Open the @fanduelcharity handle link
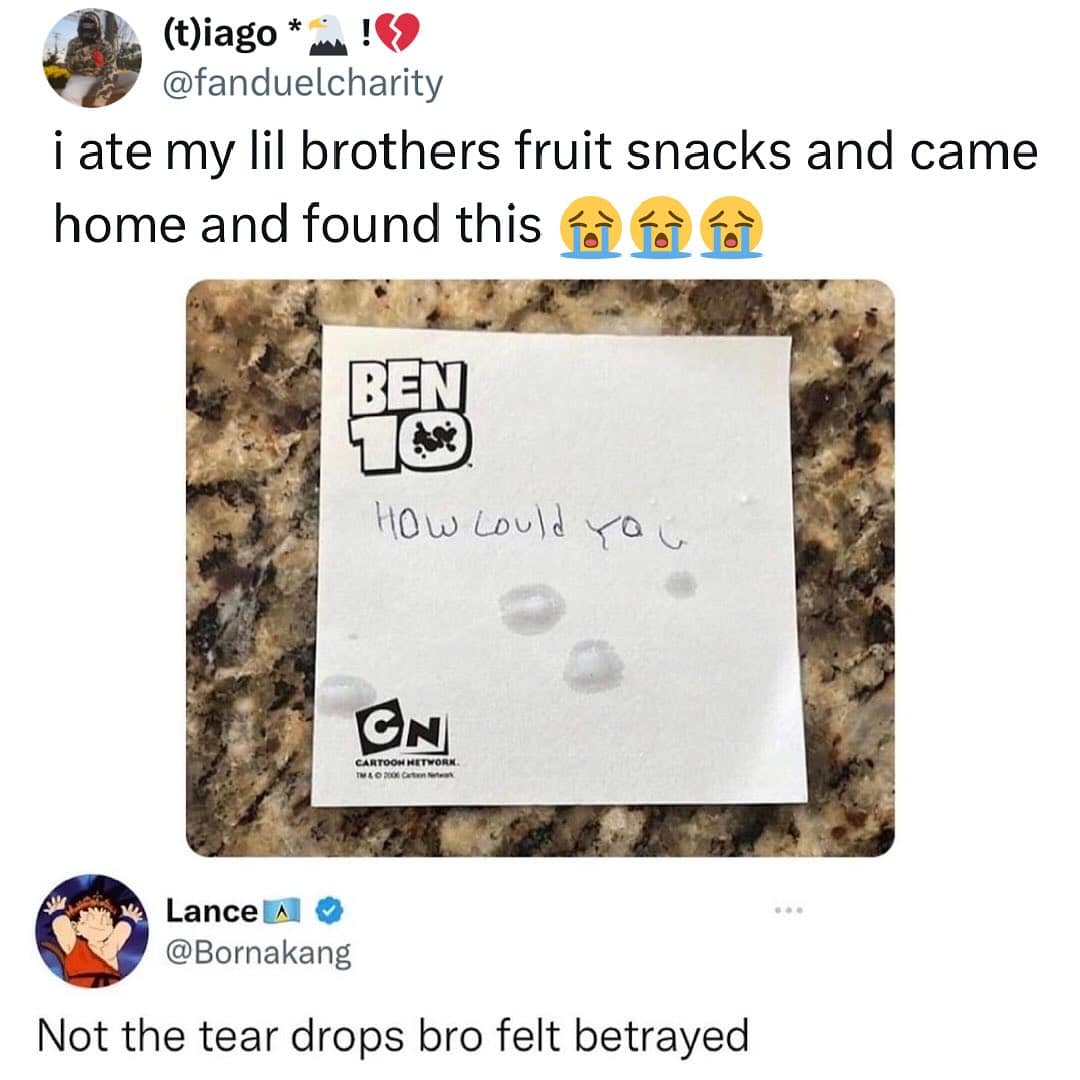 (302, 83)
